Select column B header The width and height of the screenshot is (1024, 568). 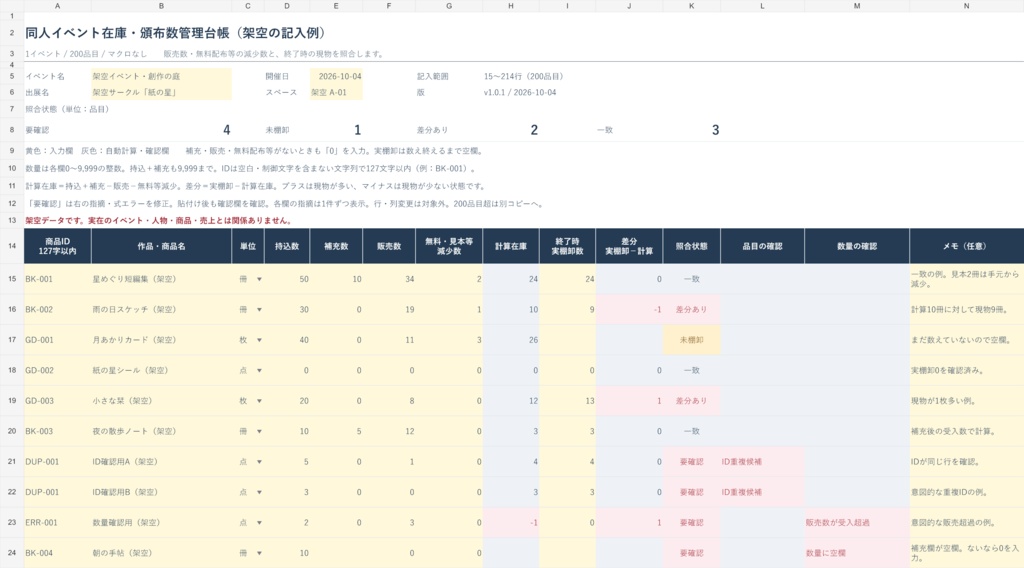[x=161, y=6]
